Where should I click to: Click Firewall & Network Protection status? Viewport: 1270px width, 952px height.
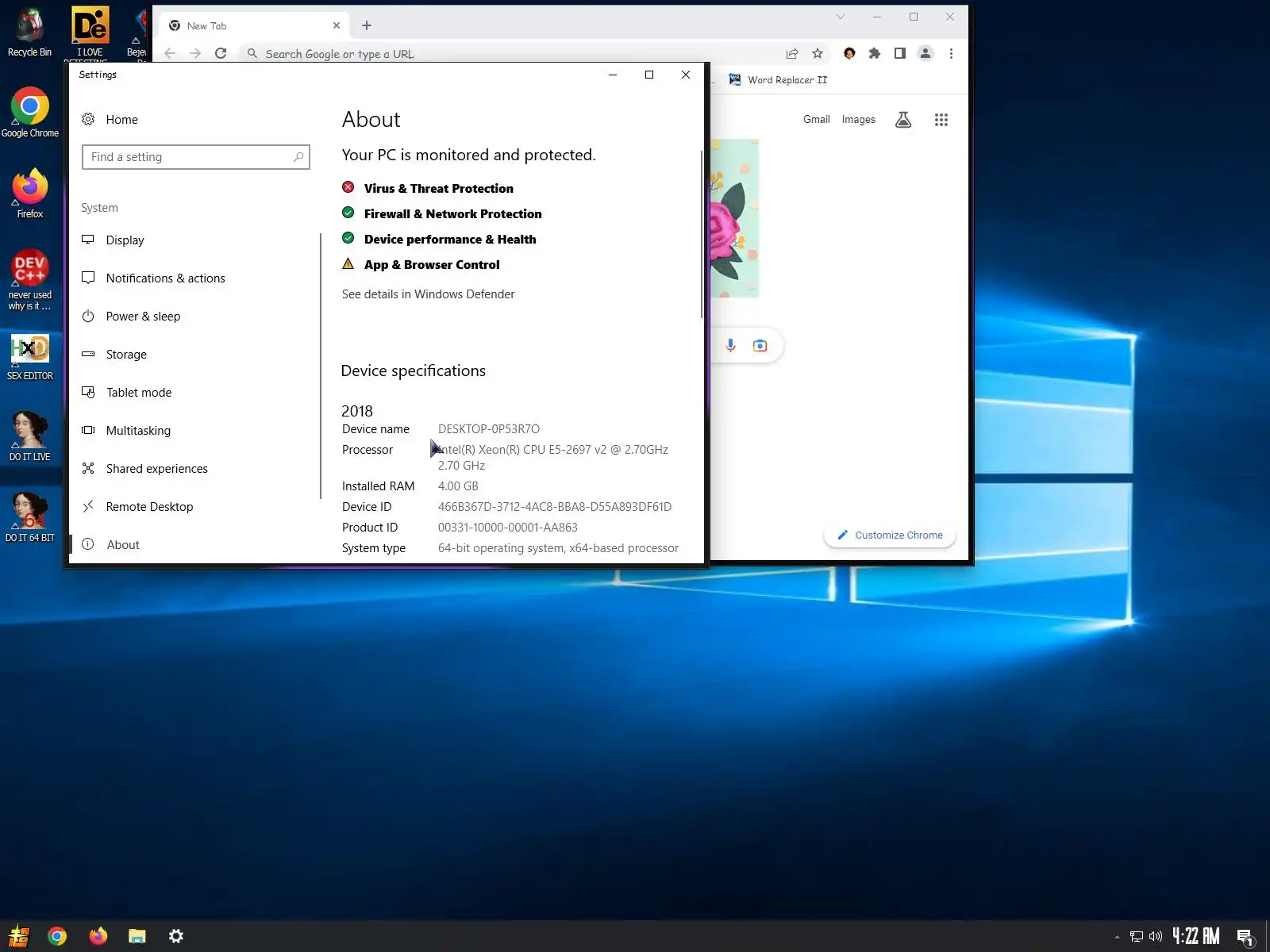click(x=442, y=213)
